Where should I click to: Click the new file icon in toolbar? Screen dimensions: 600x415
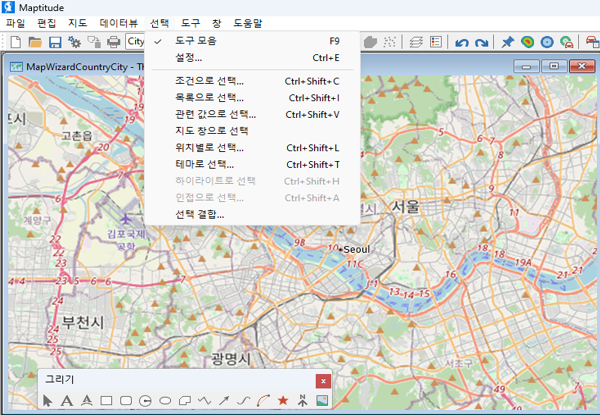click(x=16, y=42)
